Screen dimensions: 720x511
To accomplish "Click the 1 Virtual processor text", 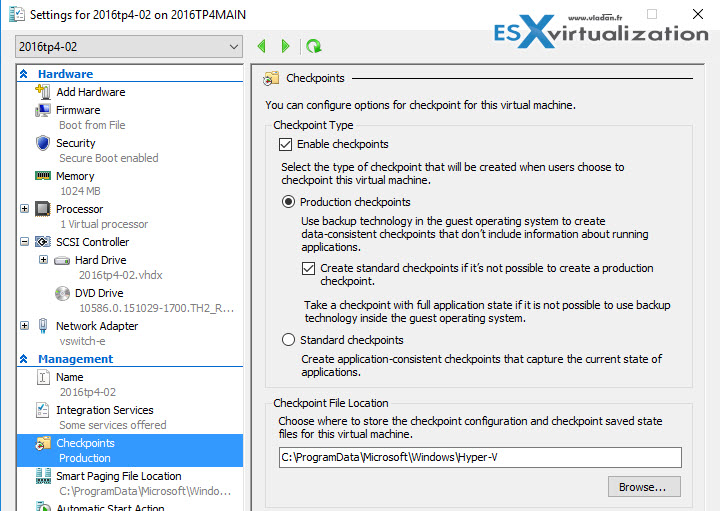I will click(x=104, y=224).
